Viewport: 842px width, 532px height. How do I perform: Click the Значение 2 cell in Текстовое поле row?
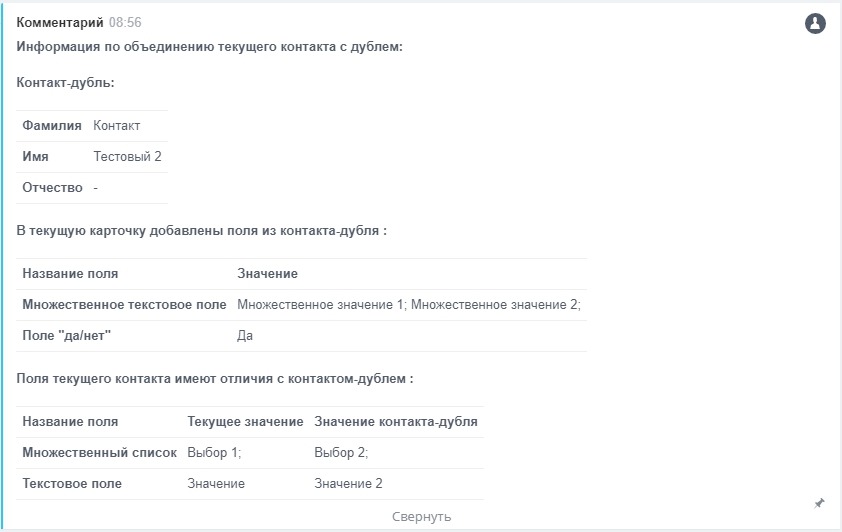[x=348, y=484]
